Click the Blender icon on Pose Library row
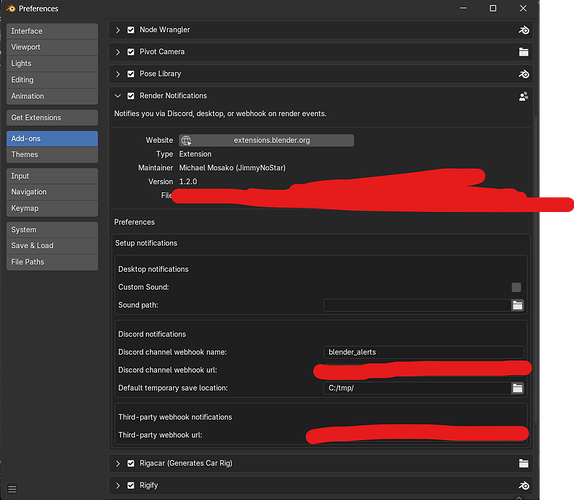The height and width of the screenshot is (500, 574). click(523, 74)
